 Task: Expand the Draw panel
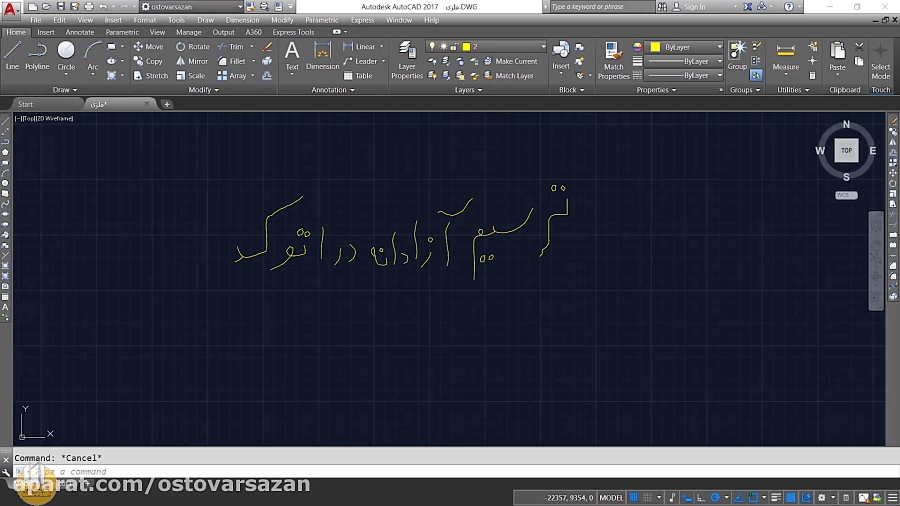65,89
